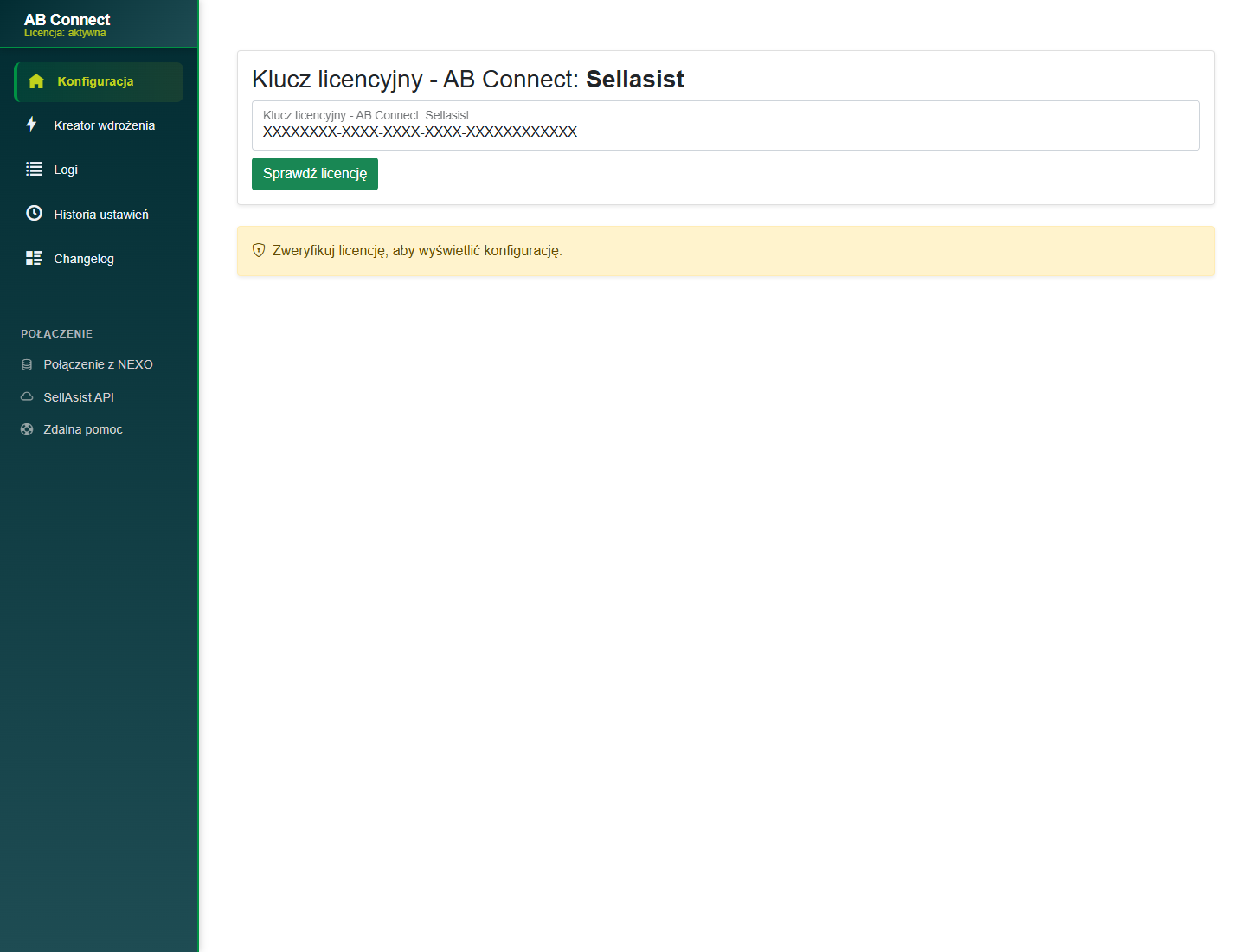Click the lifebuoy icon for Zdalna pomoc
The height and width of the screenshot is (952, 1246).
27,429
